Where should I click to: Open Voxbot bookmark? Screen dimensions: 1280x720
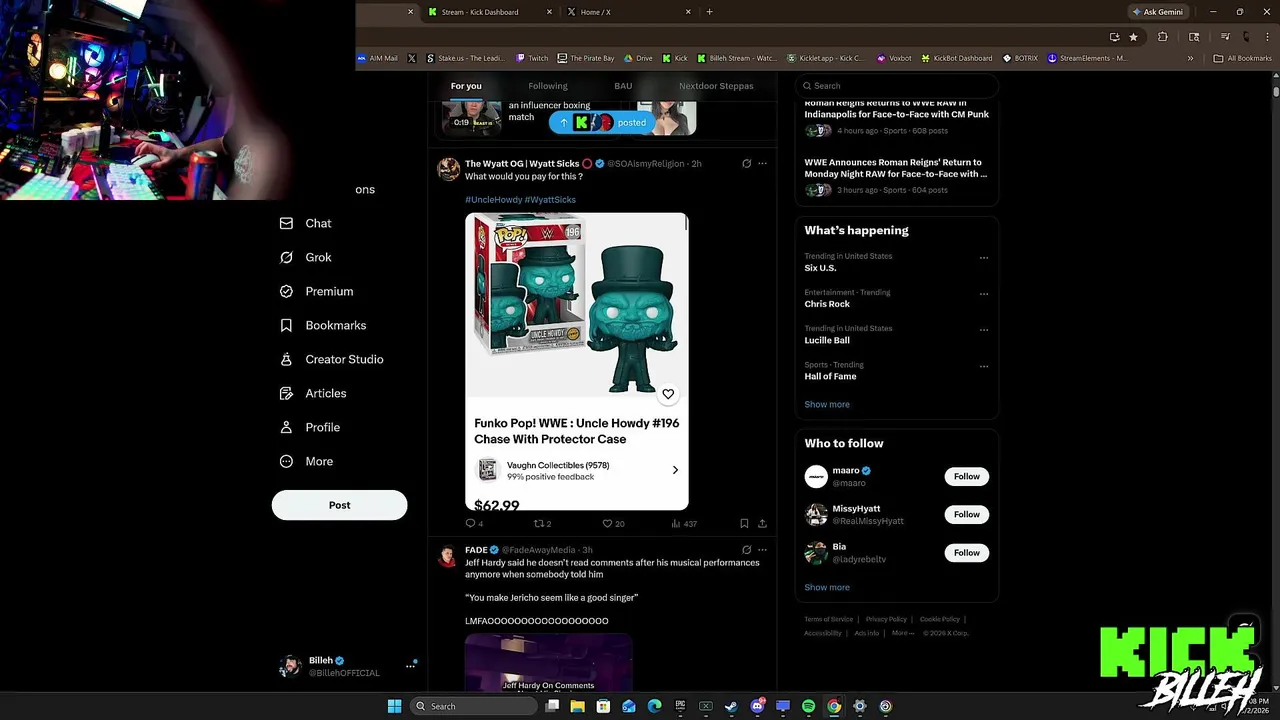[x=894, y=58]
